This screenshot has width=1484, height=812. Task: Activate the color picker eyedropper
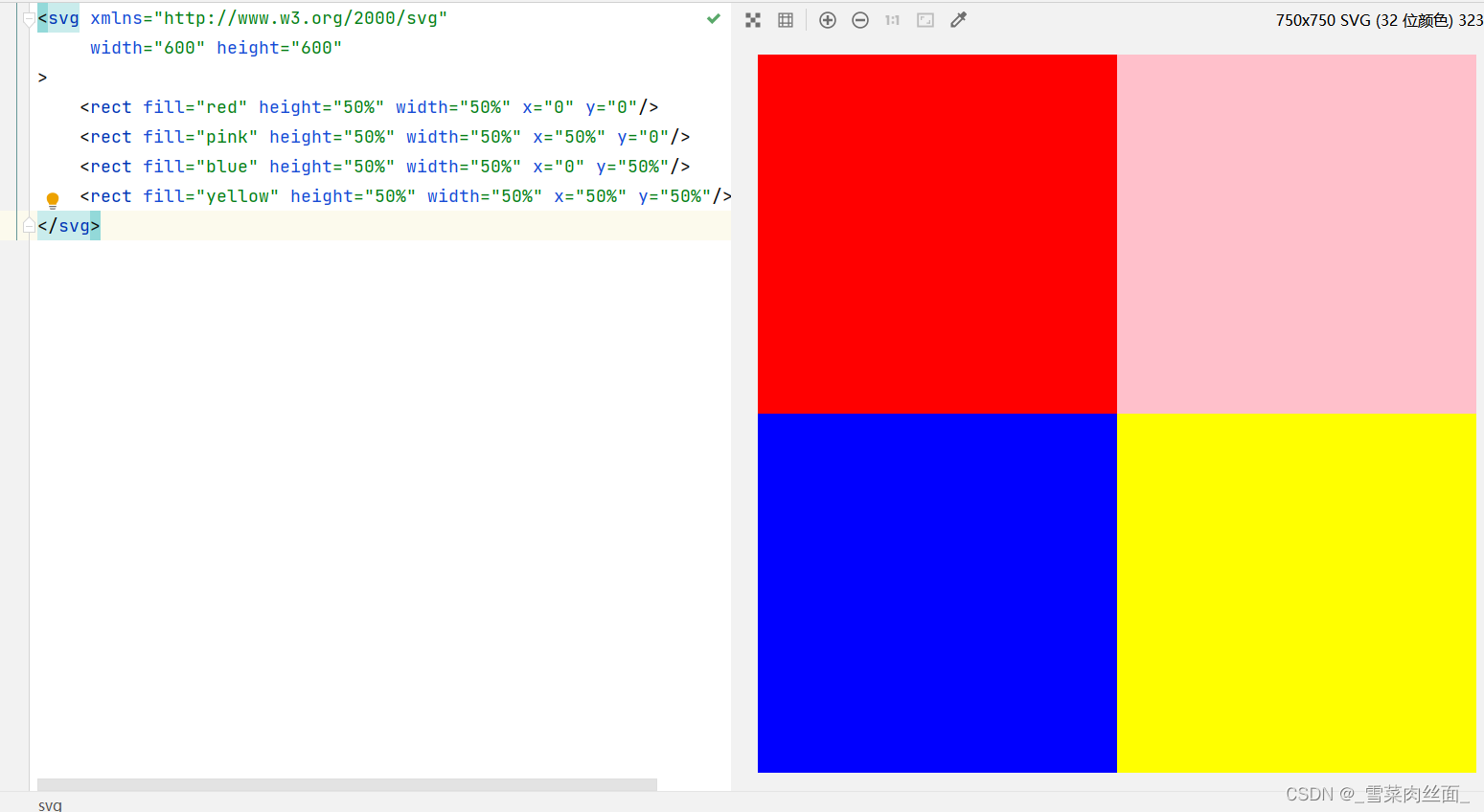point(958,20)
